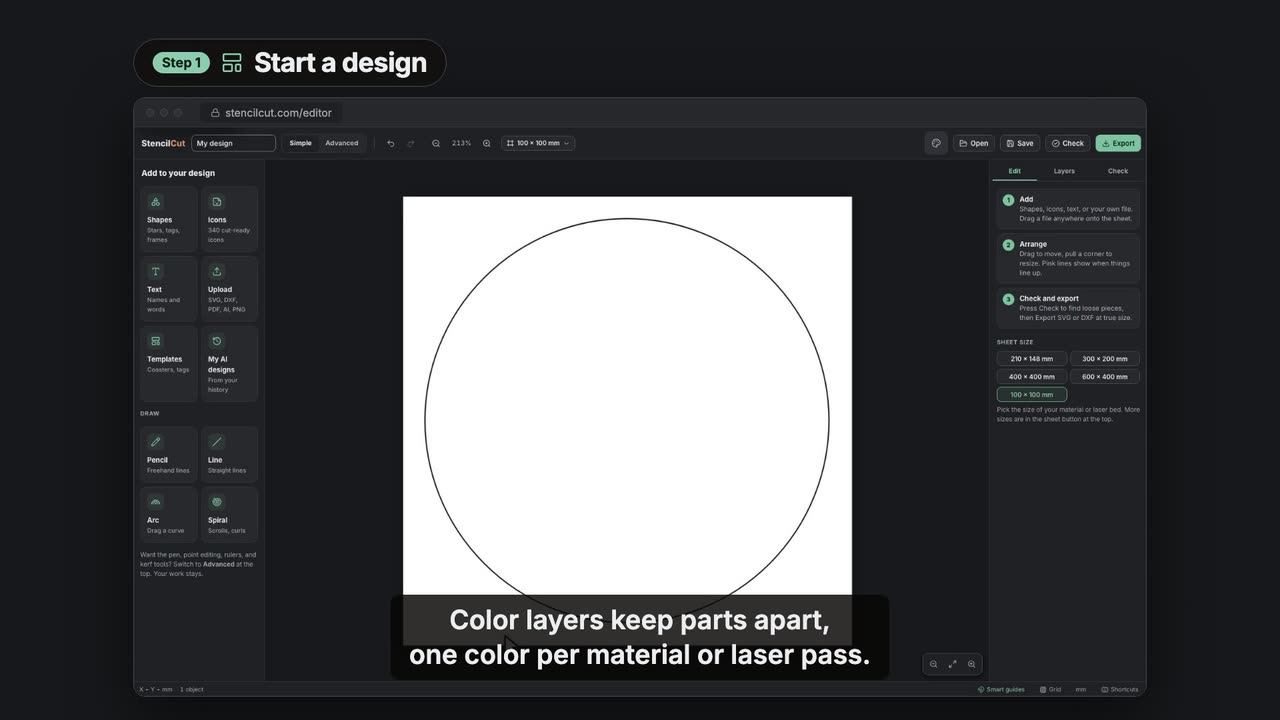Screen dimensions: 1280x720
Task: Select the Pencil freehand drawing tool
Action: pyautogui.click(x=169, y=454)
